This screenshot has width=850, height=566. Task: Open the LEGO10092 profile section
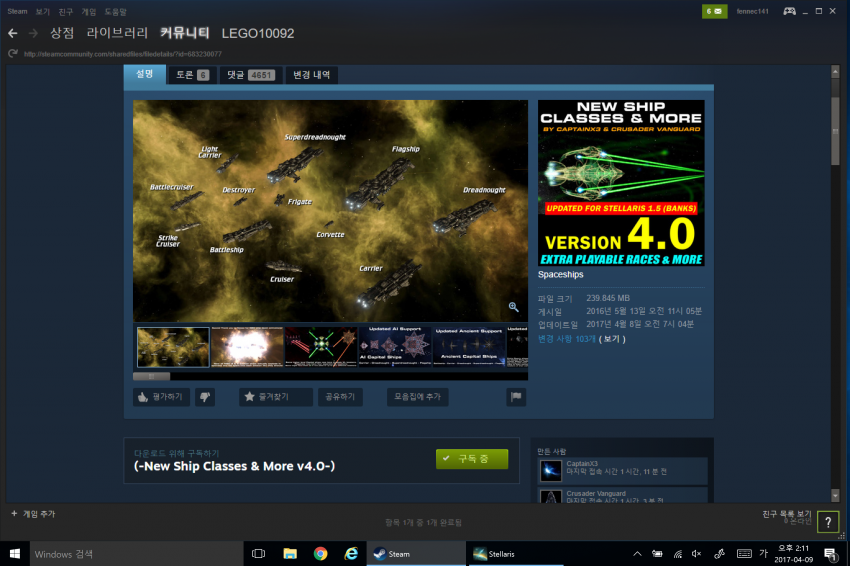click(x=258, y=34)
